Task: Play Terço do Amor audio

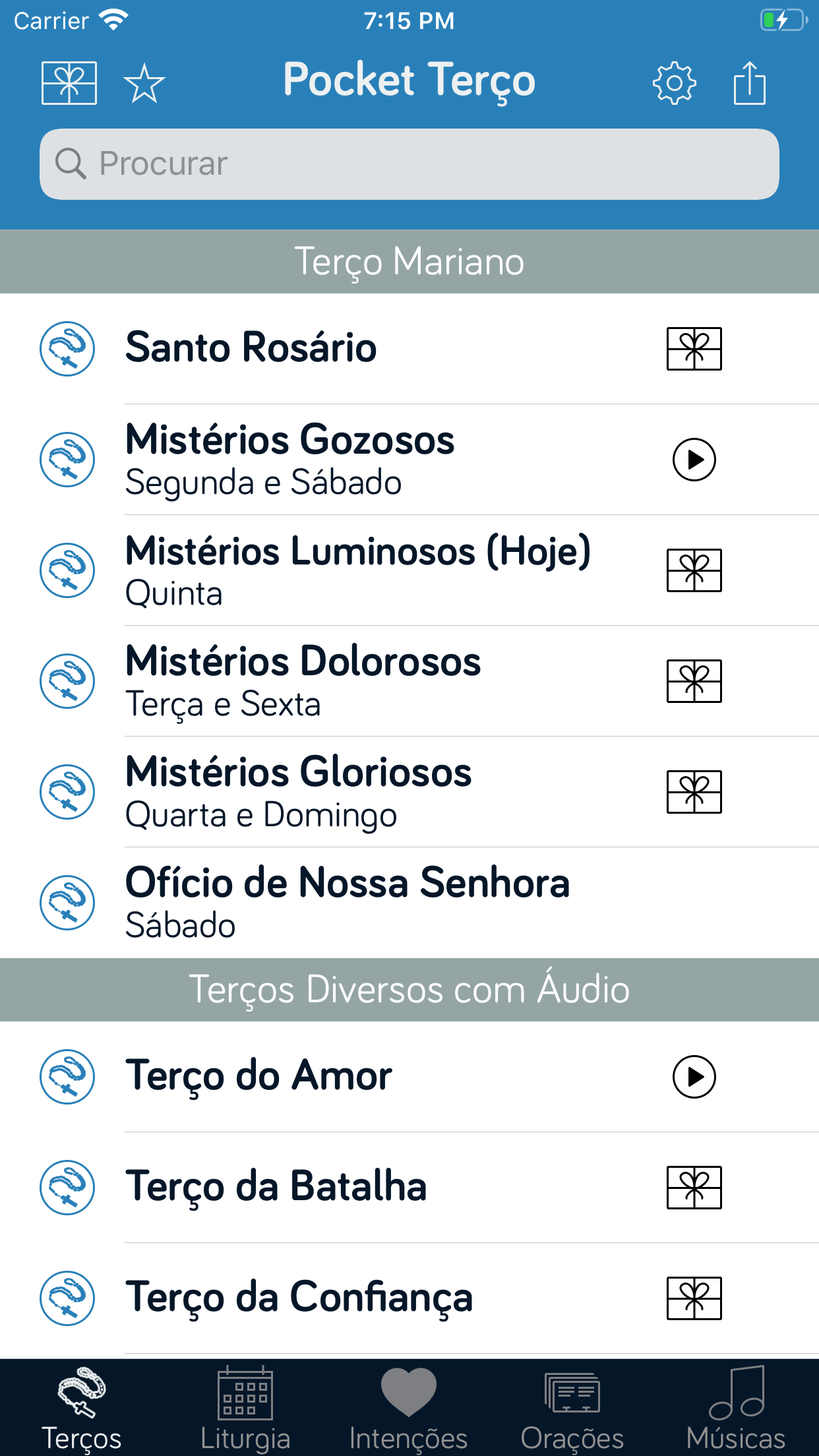Action: point(694,1077)
